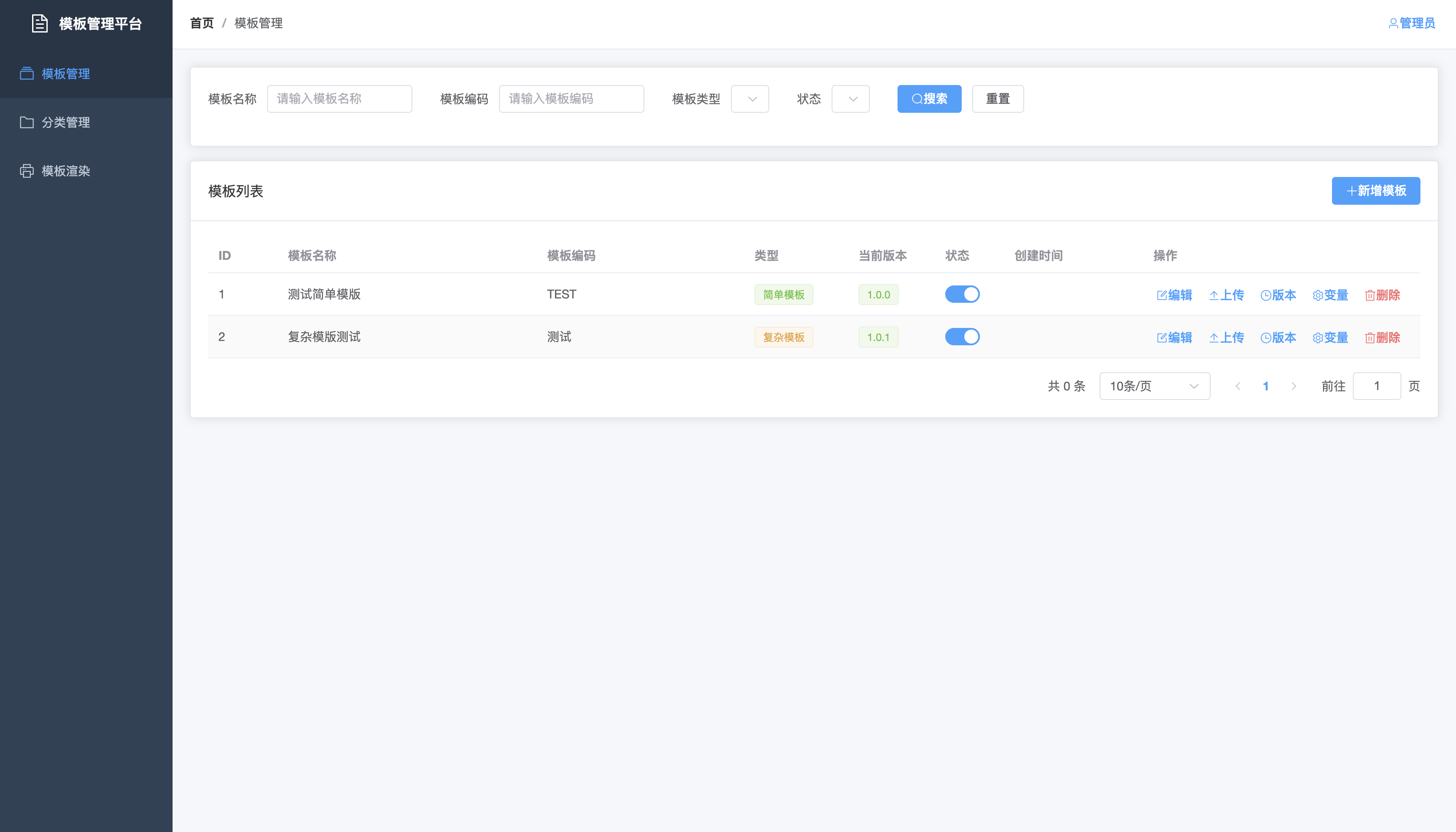Click the 新增模板 button
The image size is (1456, 832).
(1375, 191)
